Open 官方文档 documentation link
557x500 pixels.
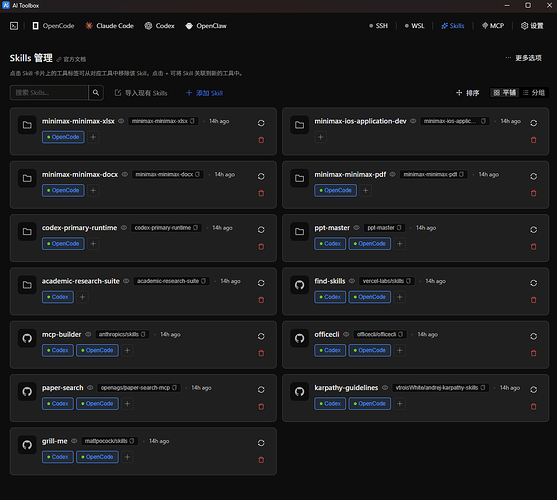tap(71, 59)
